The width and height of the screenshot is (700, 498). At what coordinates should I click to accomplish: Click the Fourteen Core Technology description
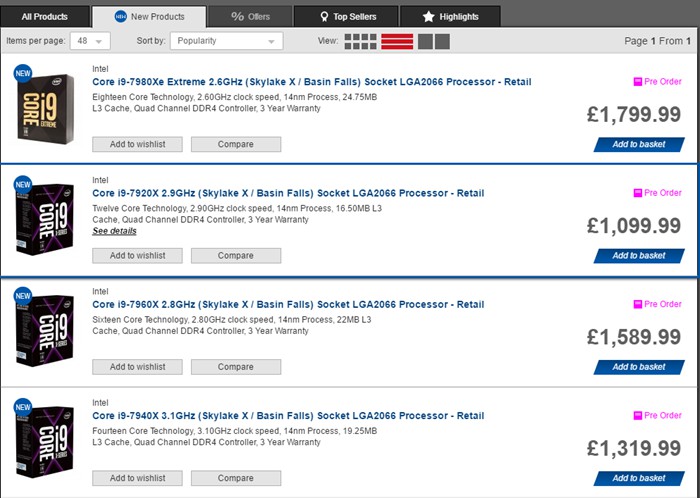tap(235, 436)
